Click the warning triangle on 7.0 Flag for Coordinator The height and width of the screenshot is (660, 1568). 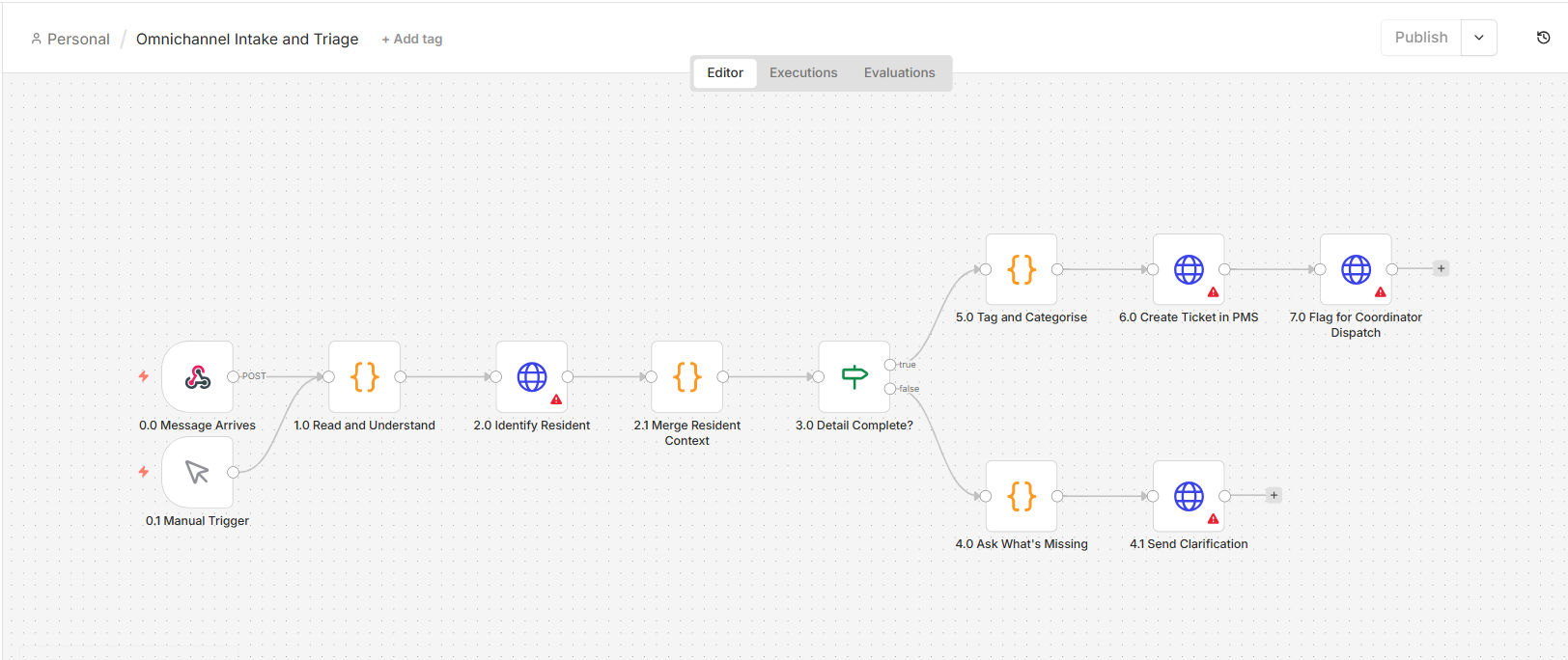click(x=1381, y=292)
